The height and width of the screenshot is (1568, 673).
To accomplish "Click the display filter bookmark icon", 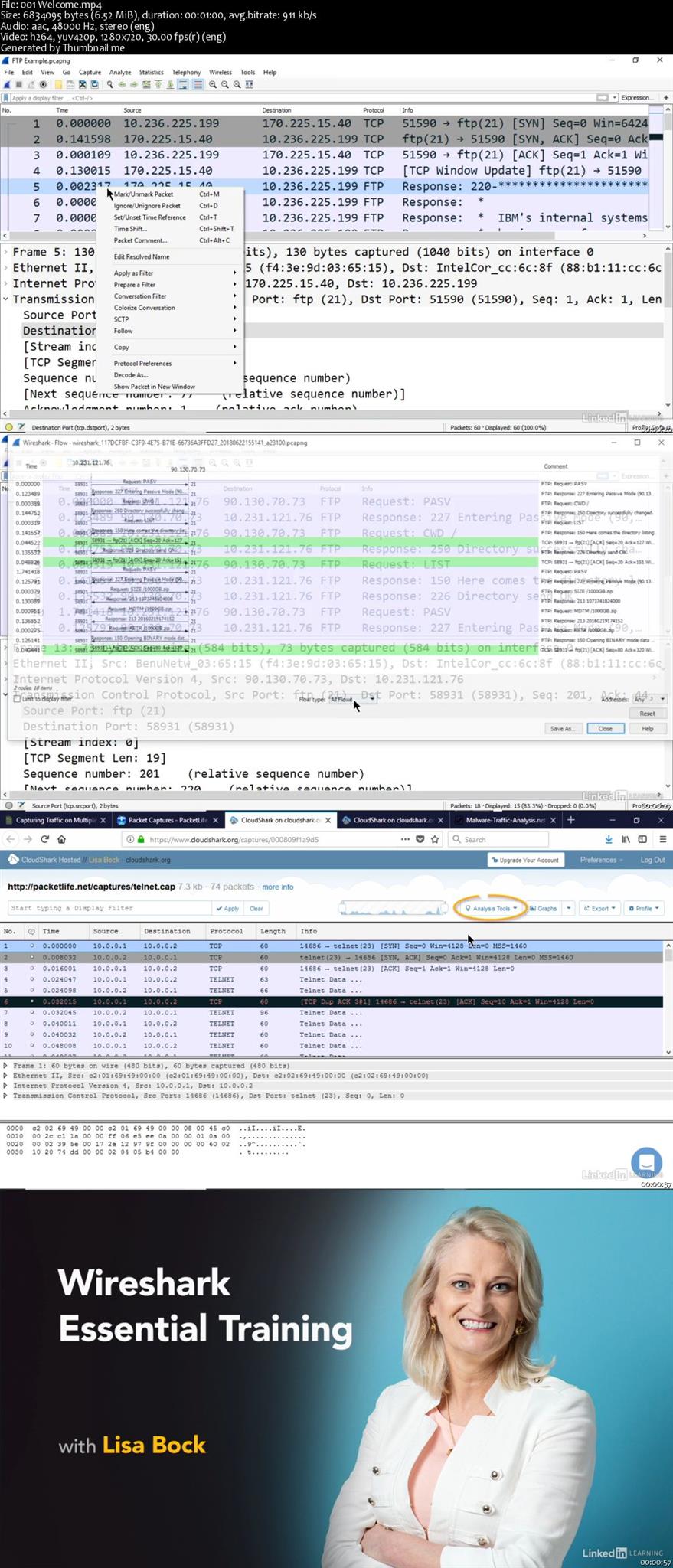I will (x=6, y=98).
